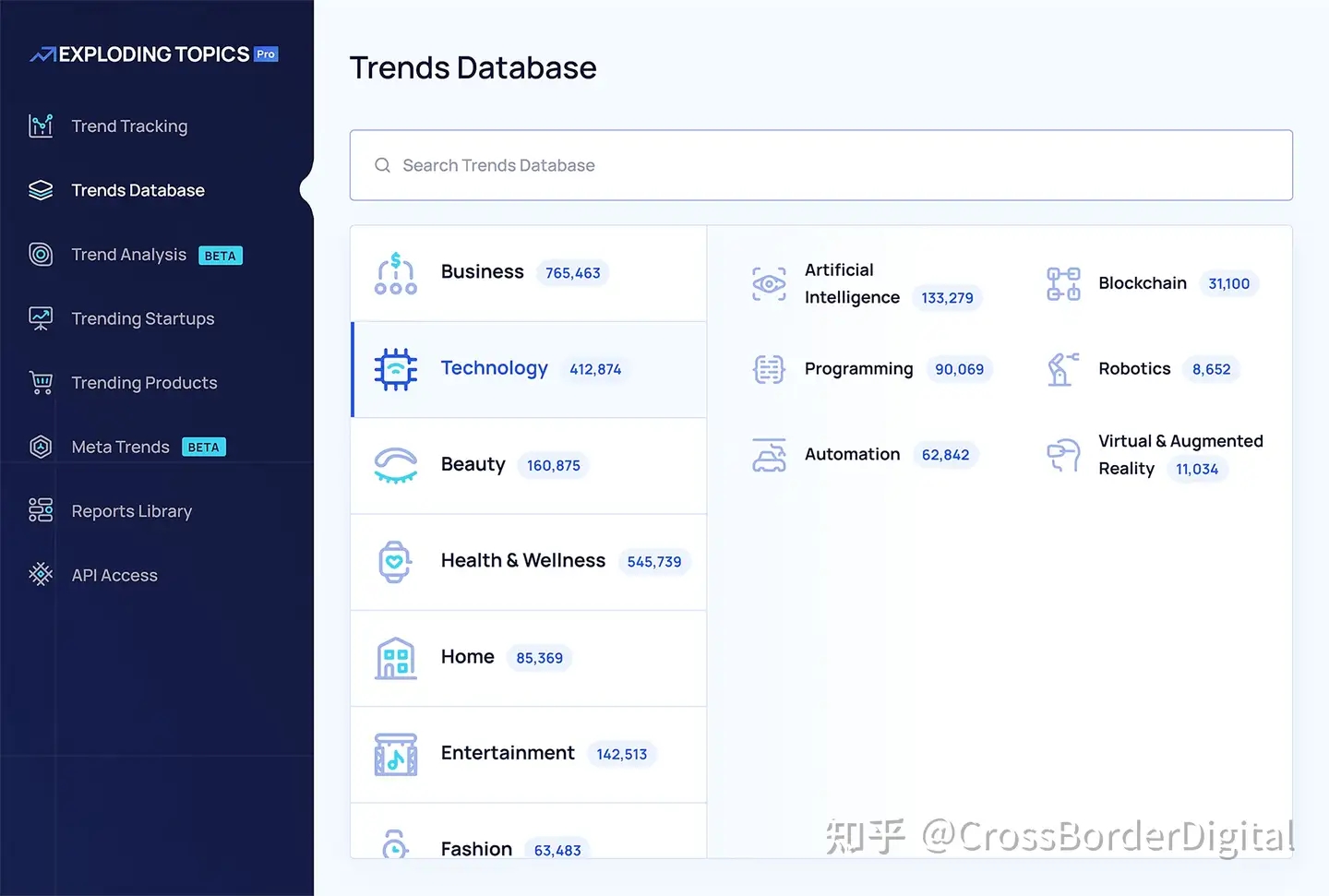Open the Trend Analysis menu item
The width and height of the screenshot is (1329, 896).
(129, 255)
